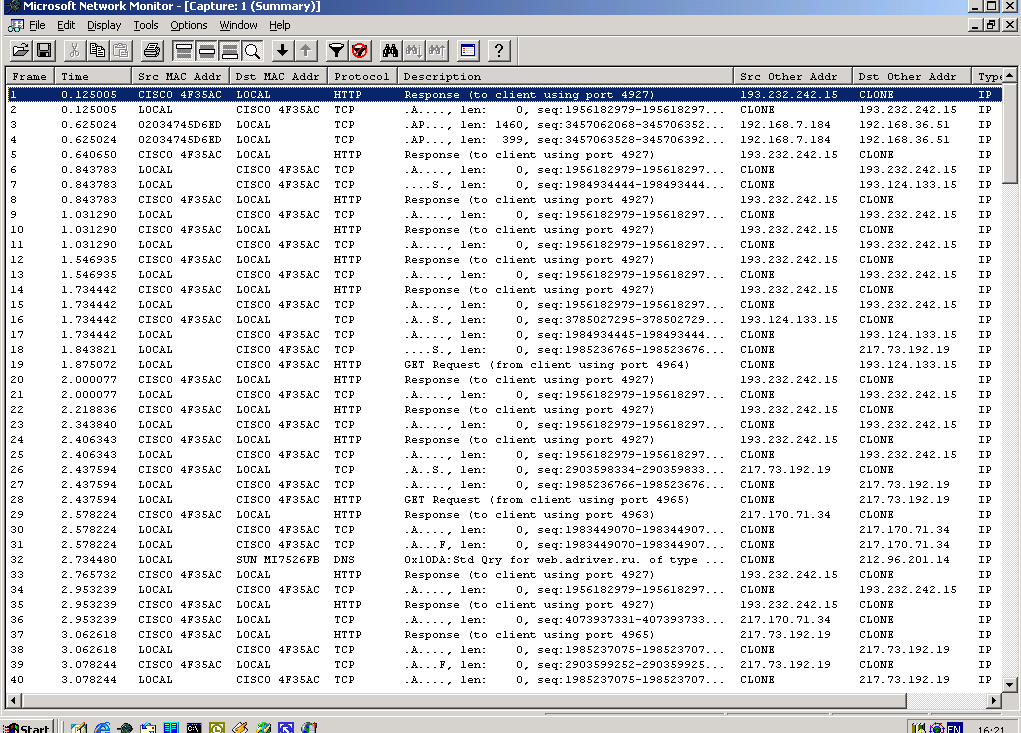Viewport: 1021px width, 733px height.
Task: Launch Internet Explorer from quick launch bar
Action: click(102, 728)
